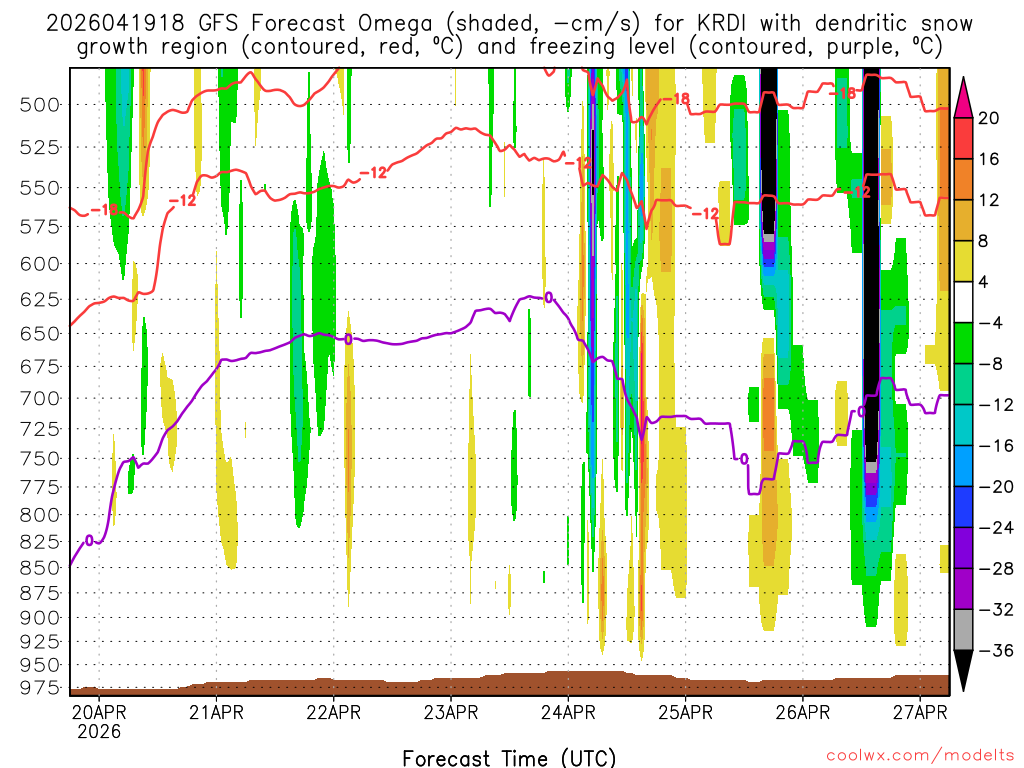Click the red -12 contour label near 25APR

tap(705, 214)
